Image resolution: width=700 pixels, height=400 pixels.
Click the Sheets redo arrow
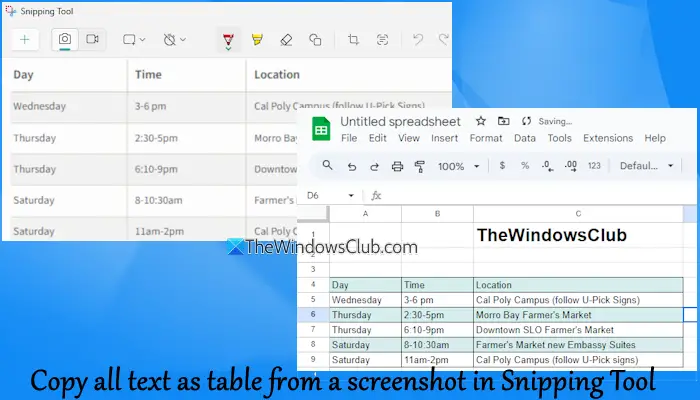[x=374, y=167]
